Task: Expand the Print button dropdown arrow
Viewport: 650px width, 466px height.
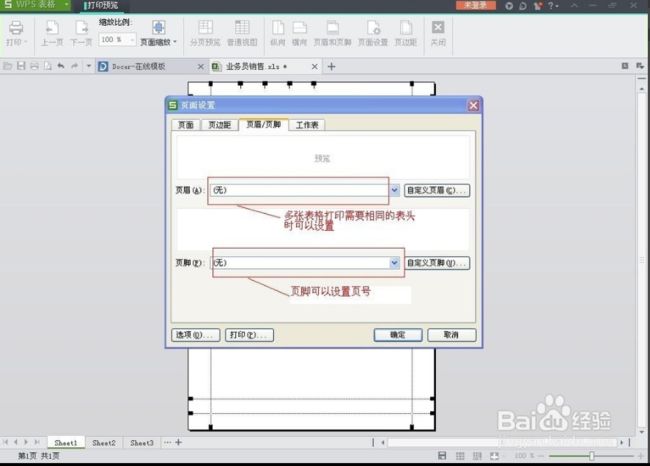Action: coord(26,42)
